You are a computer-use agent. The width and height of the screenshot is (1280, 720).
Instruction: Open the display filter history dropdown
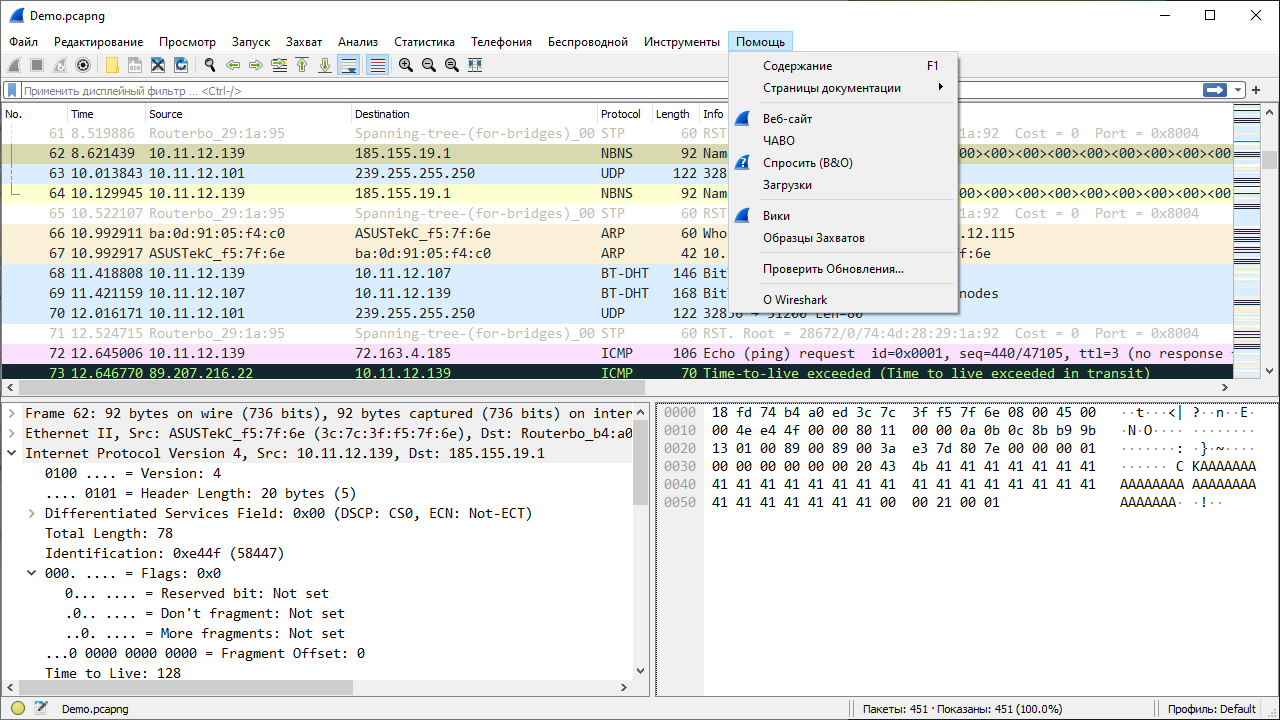click(1239, 90)
